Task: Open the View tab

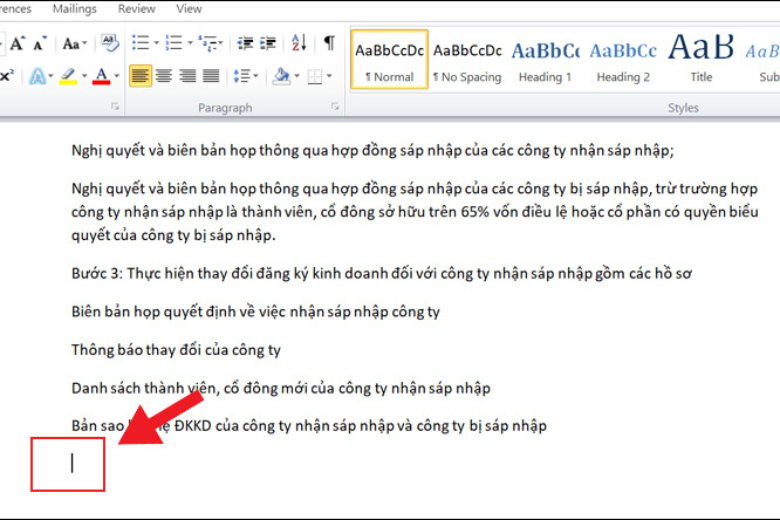Action: pyautogui.click(x=189, y=9)
